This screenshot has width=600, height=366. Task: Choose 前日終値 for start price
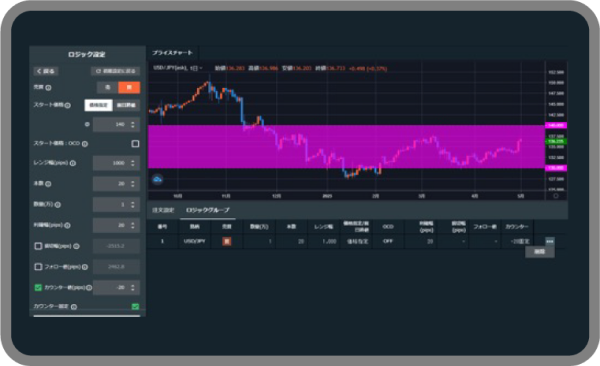pos(126,105)
